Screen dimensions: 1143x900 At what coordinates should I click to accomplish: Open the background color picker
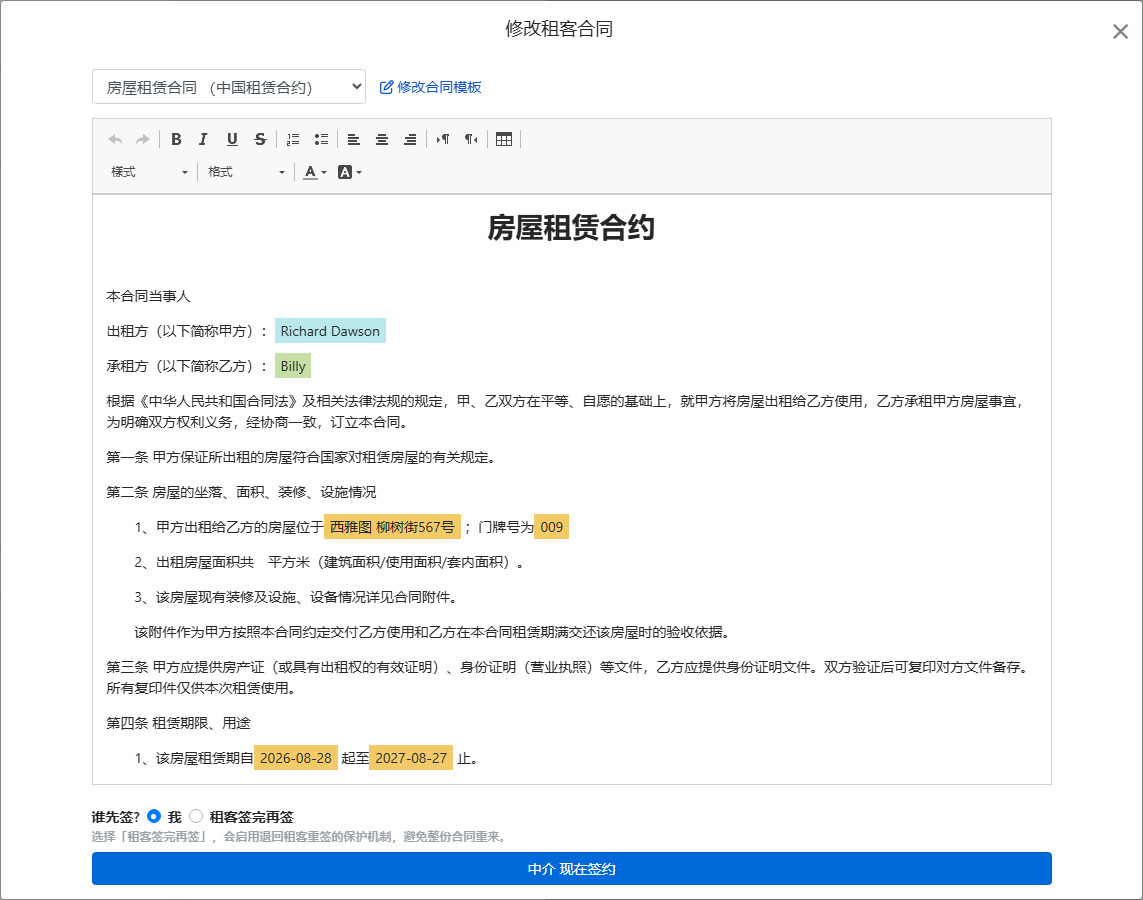coord(350,172)
